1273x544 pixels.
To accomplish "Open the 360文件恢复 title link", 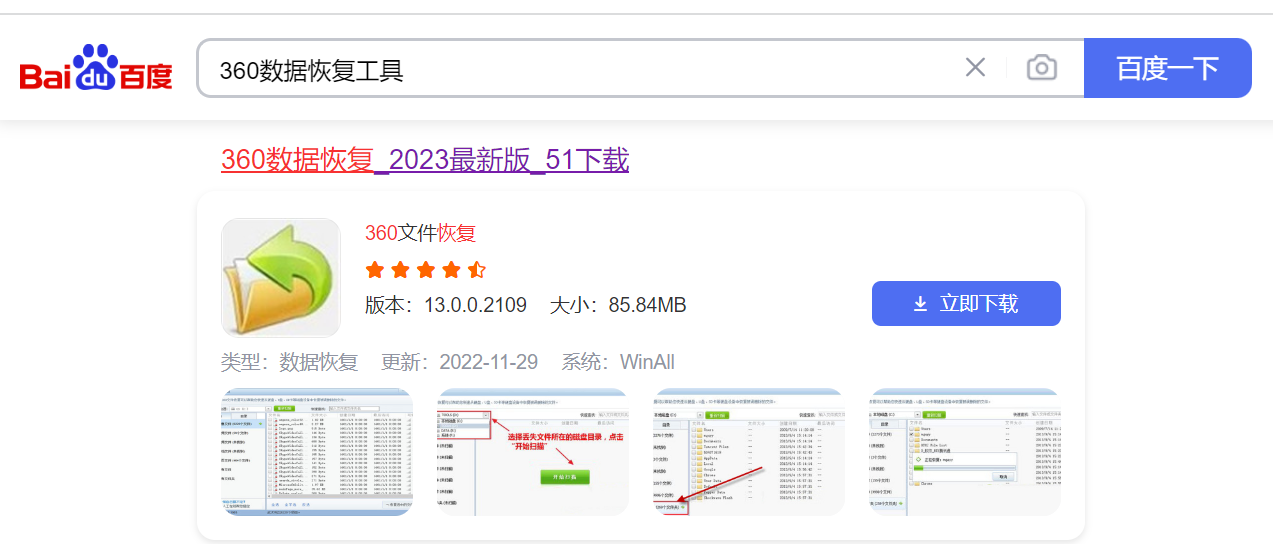I will [420, 233].
